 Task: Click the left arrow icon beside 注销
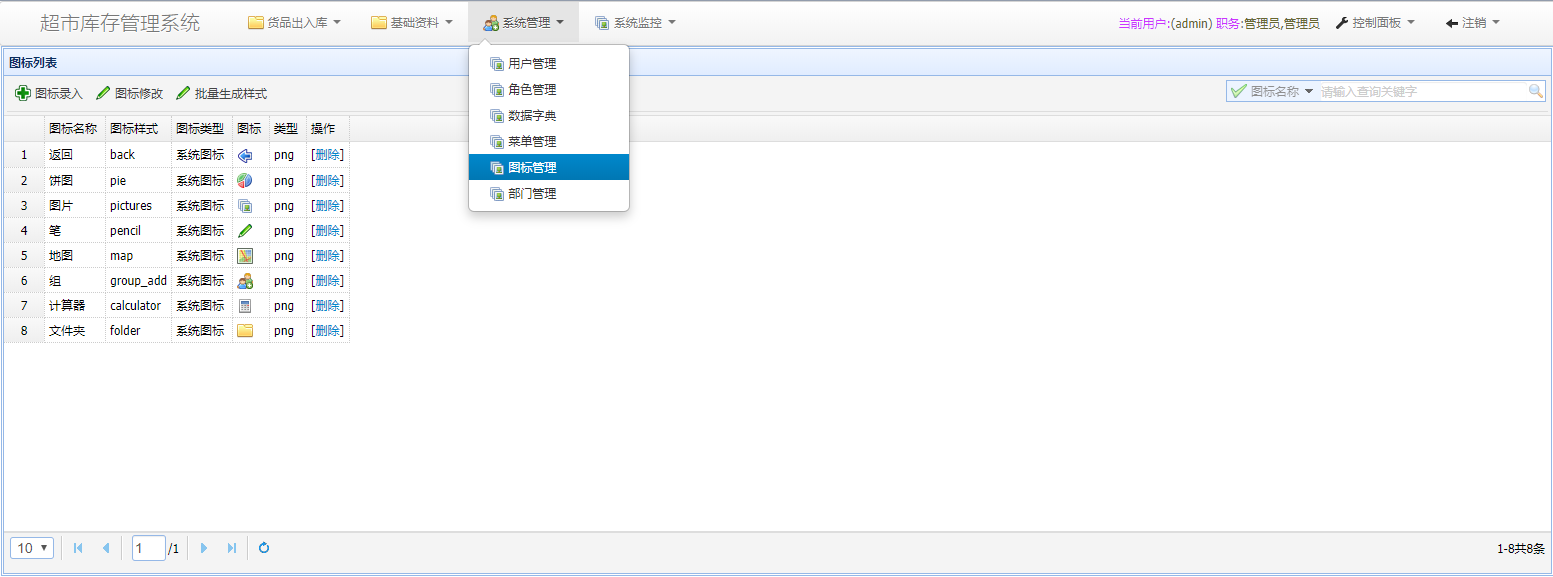[1452, 22]
